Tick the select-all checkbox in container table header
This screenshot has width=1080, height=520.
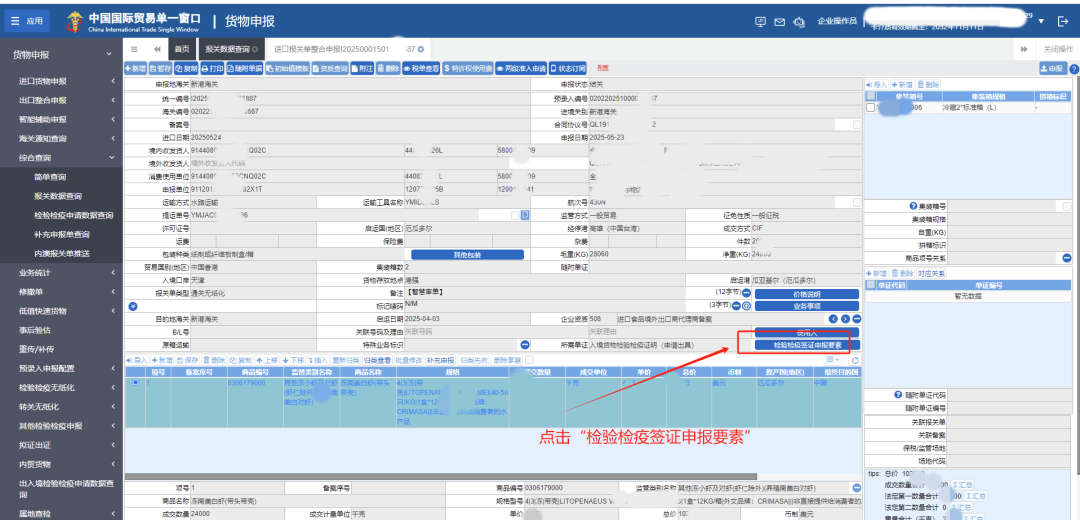click(871, 96)
